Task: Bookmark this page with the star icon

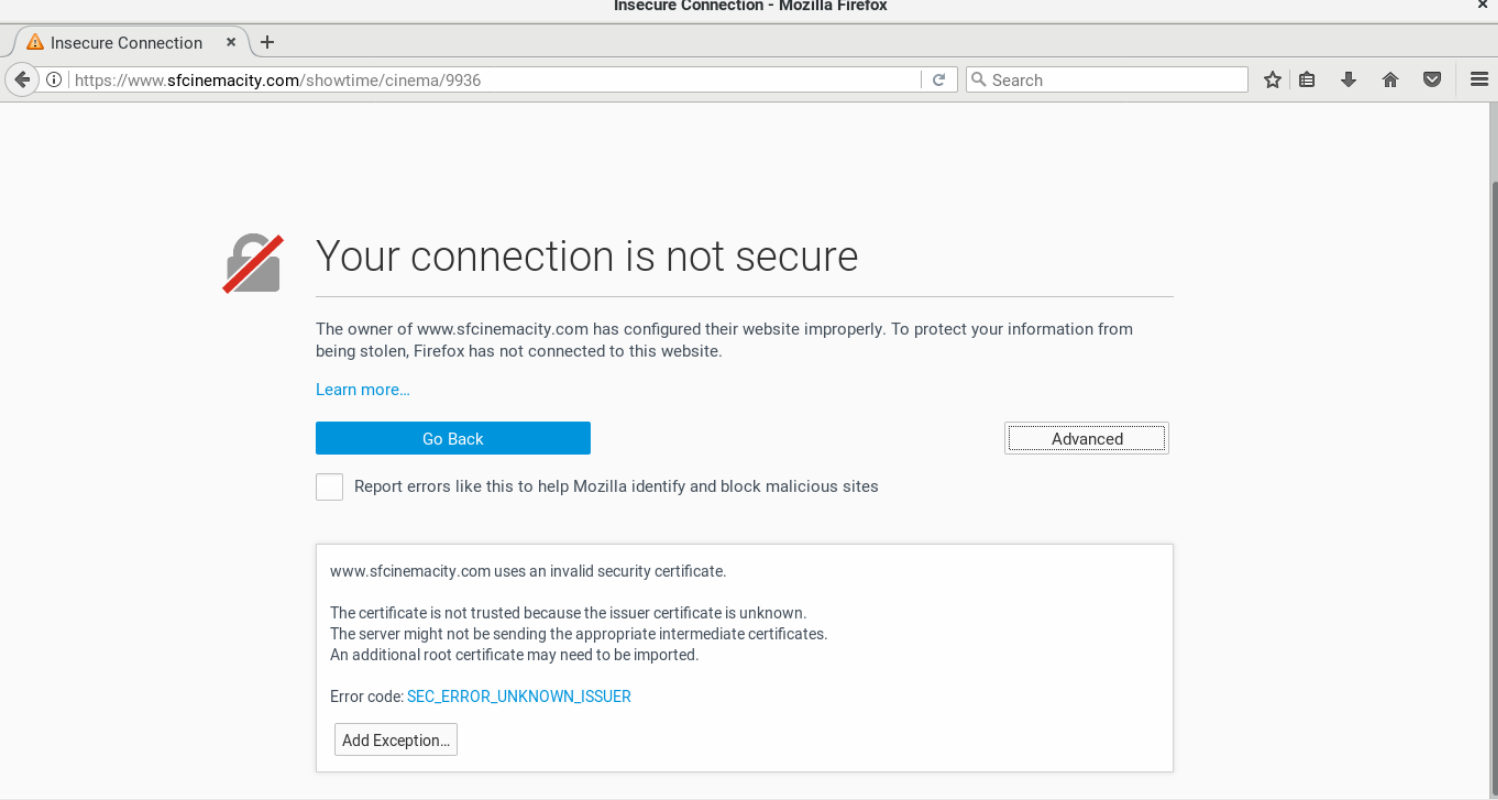Action: click(x=1272, y=80)
